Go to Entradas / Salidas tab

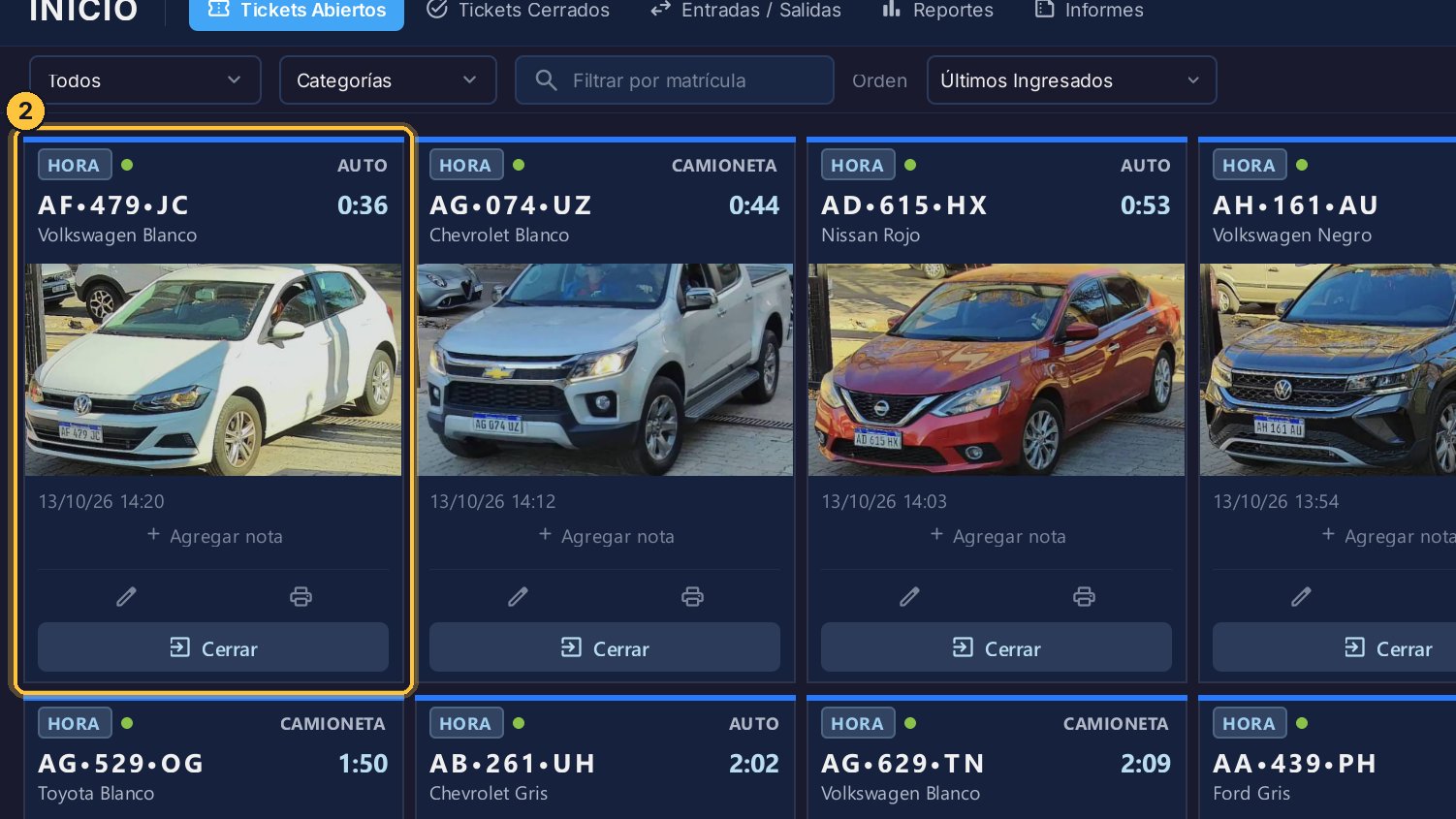pos(745,11)
